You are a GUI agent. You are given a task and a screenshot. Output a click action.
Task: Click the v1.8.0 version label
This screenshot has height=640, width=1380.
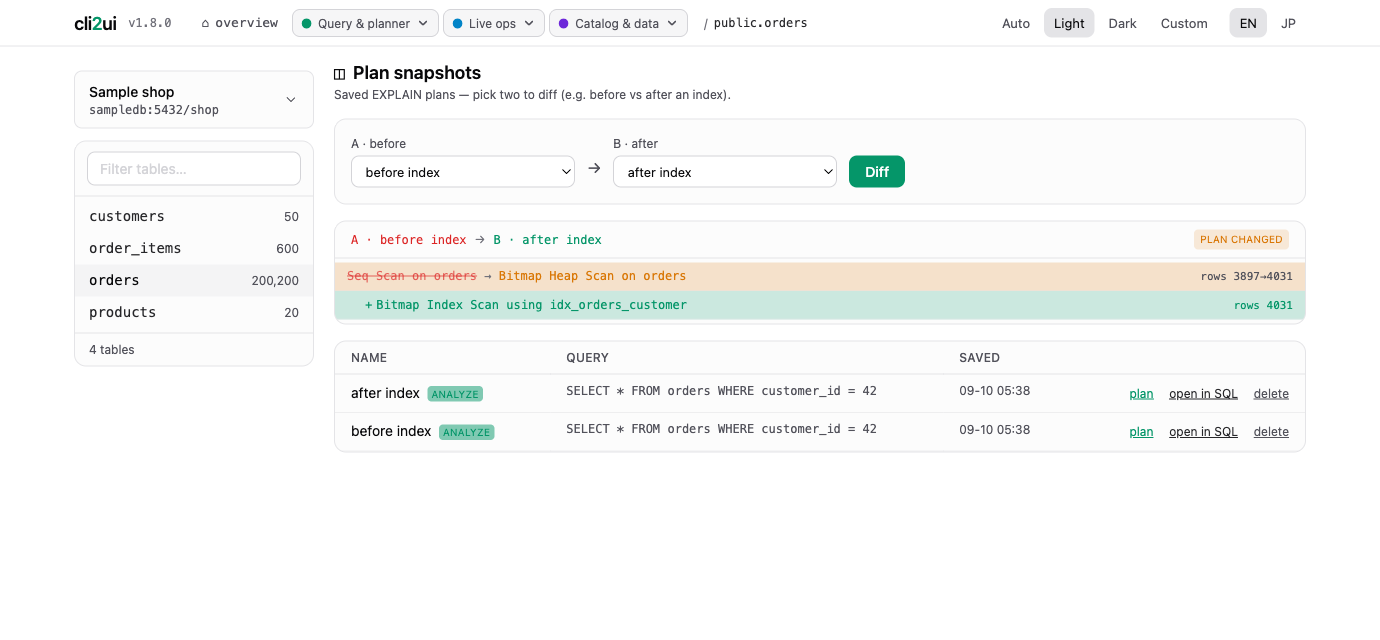[x=150, y=23]
